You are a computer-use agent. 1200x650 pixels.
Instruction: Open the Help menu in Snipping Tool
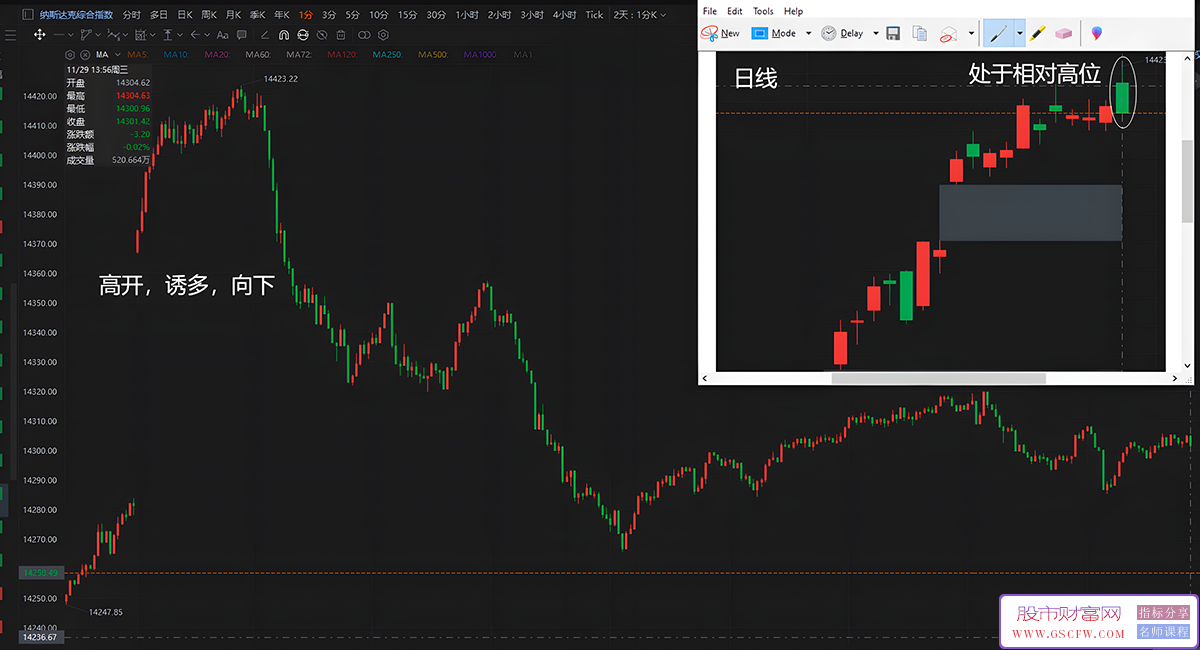click(794, 11)
